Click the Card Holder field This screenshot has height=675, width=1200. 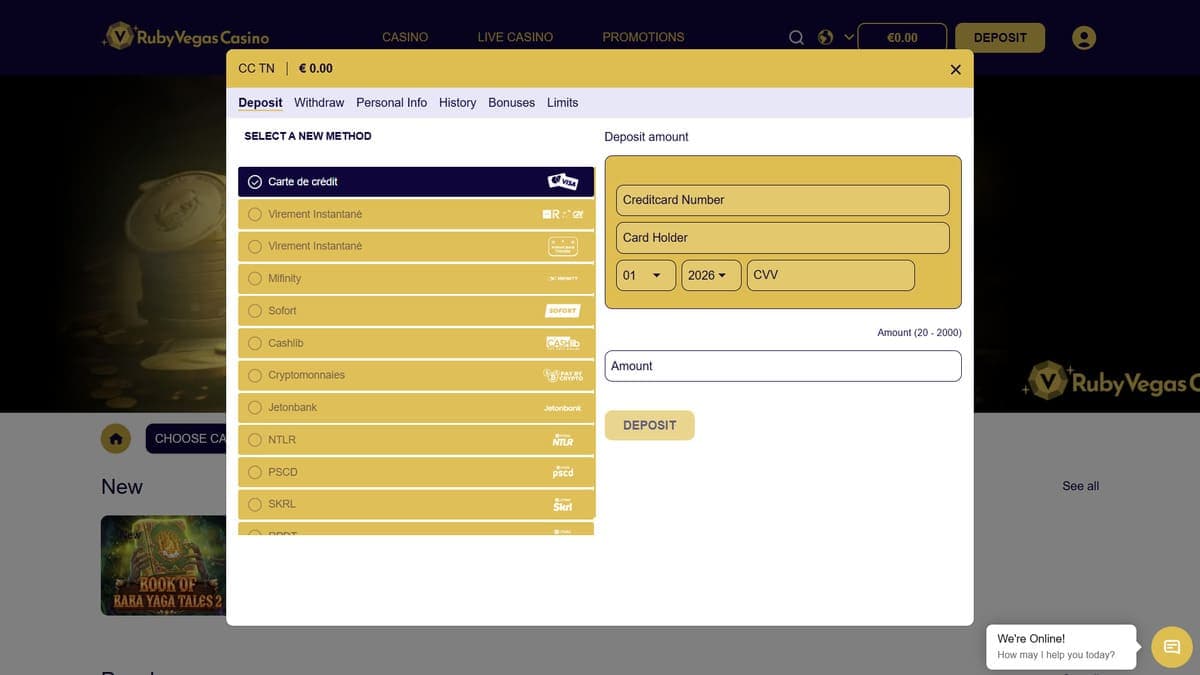tap(783, 238)
